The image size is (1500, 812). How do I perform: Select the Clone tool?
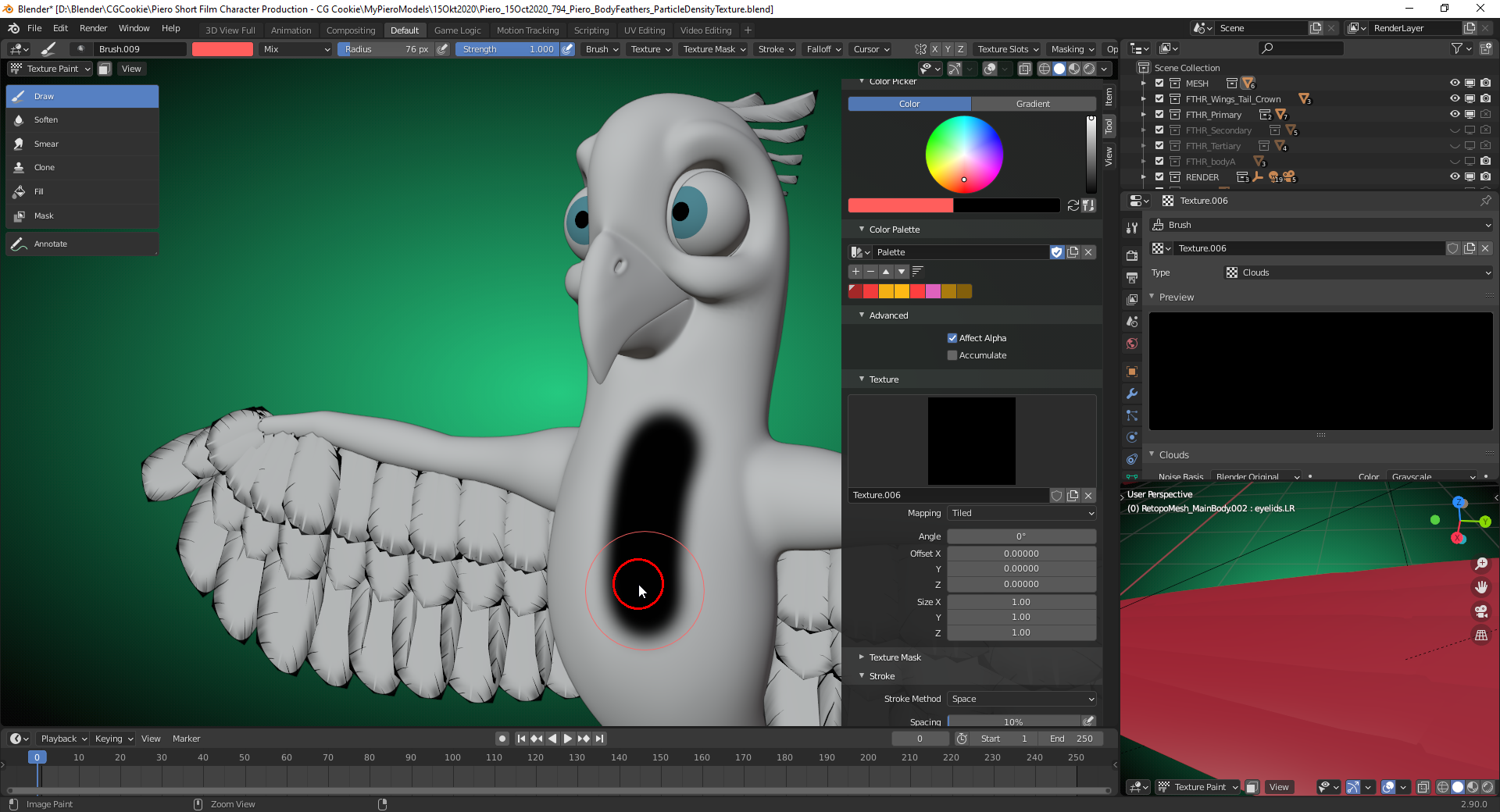click(82, 167)
